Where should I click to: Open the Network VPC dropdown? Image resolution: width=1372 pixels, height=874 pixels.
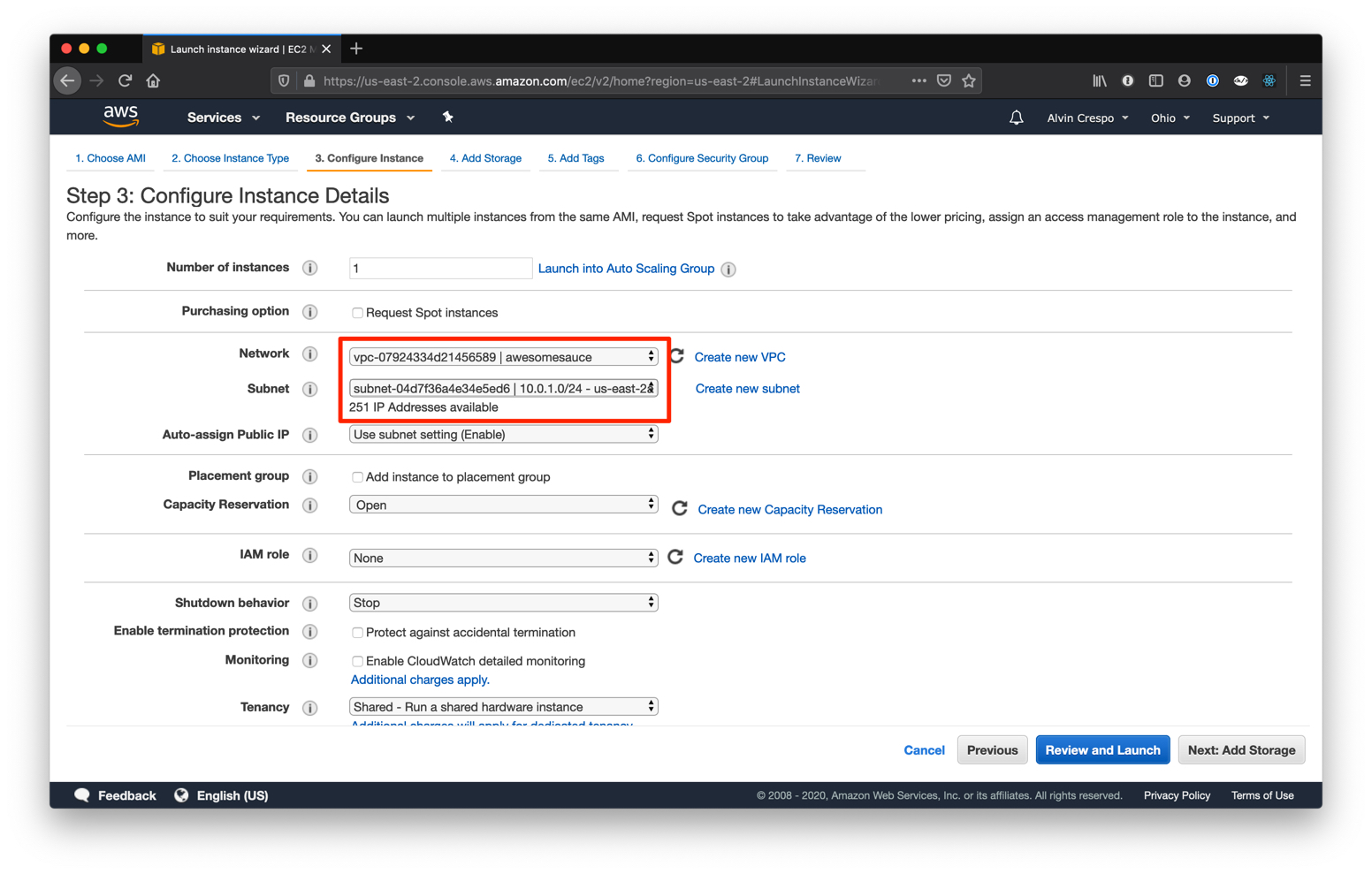coord(503,356)
